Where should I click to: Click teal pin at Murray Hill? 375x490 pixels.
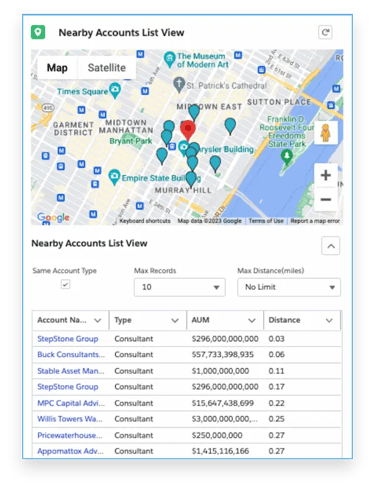(x=191, y=179)
